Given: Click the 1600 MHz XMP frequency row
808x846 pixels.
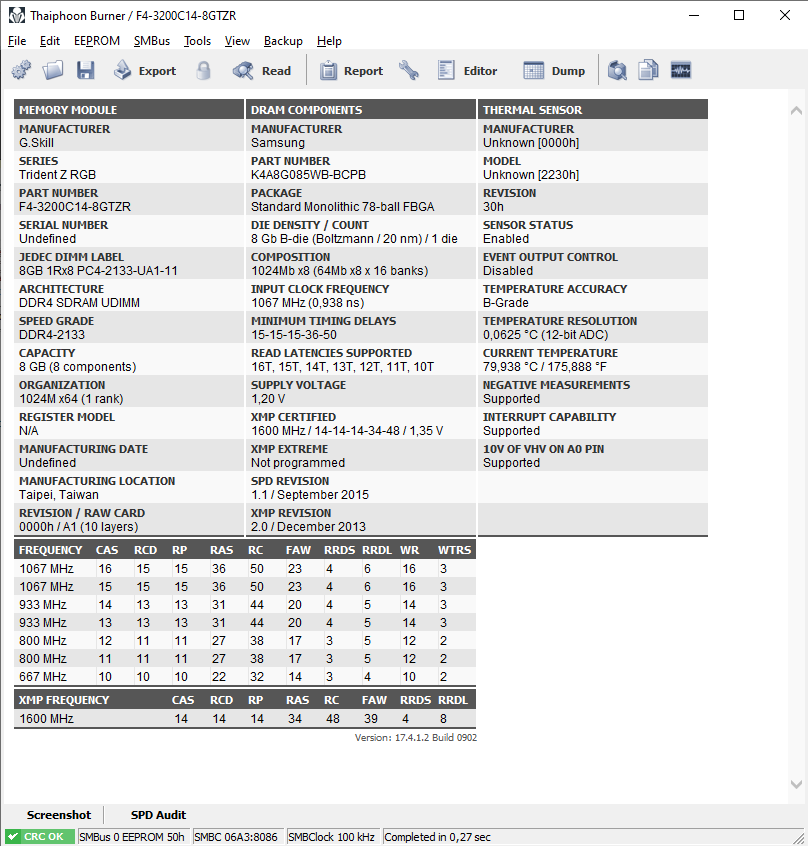Looking at the screenshot, I should pos(245,719).
